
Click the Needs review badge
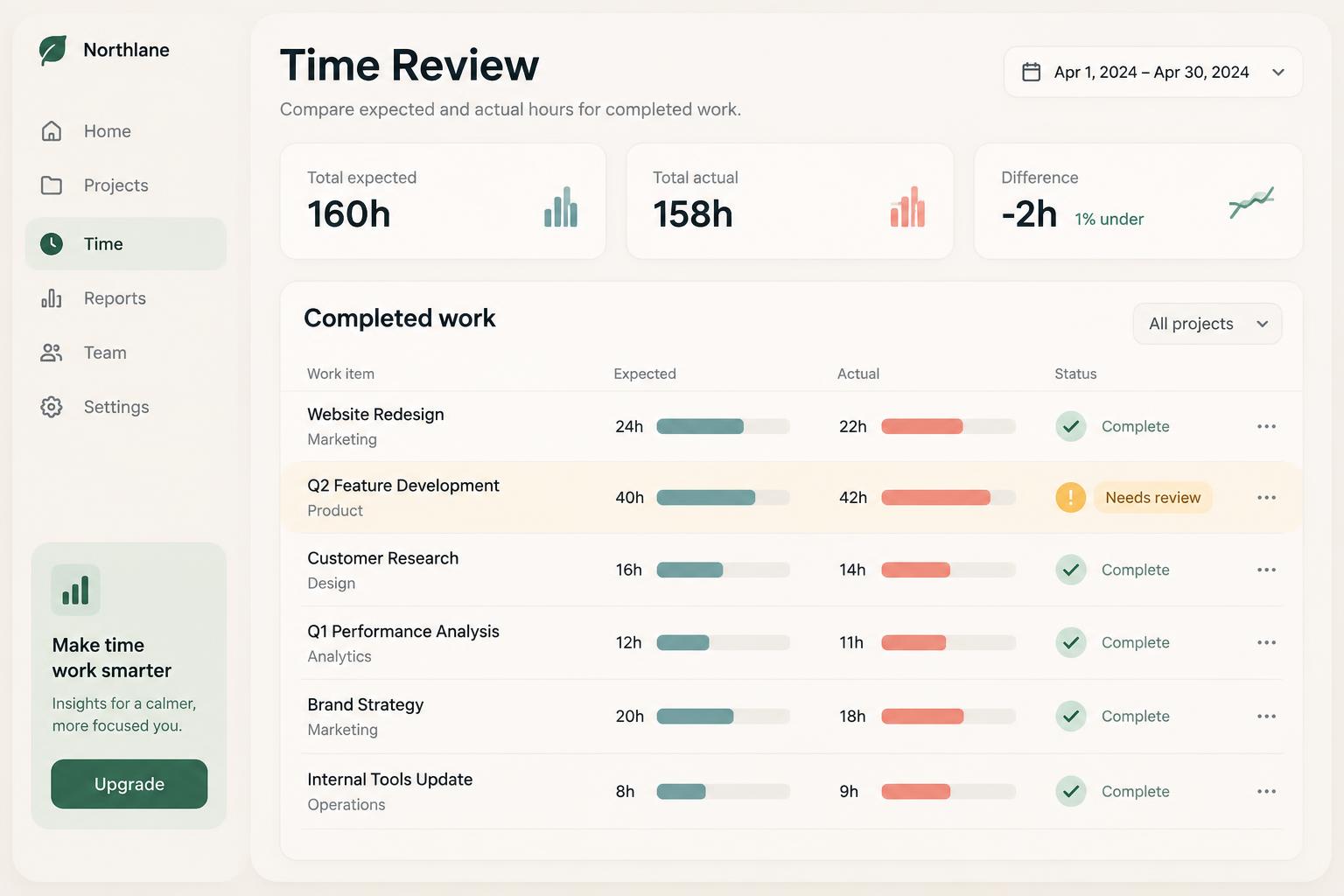pyautogui.click(x=1152, y=497)
